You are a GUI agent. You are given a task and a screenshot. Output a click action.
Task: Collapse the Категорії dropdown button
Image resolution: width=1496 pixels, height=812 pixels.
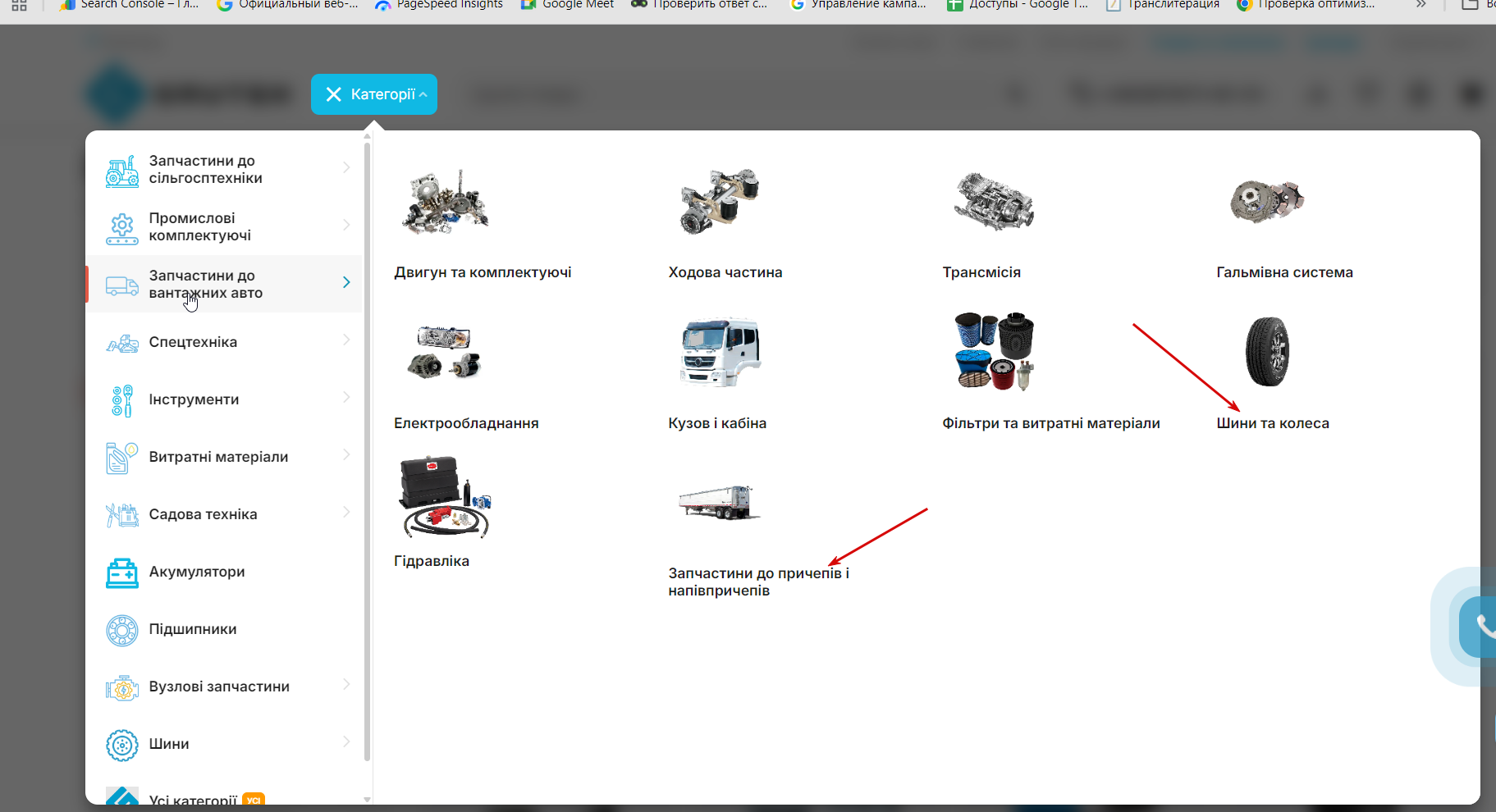374,94
